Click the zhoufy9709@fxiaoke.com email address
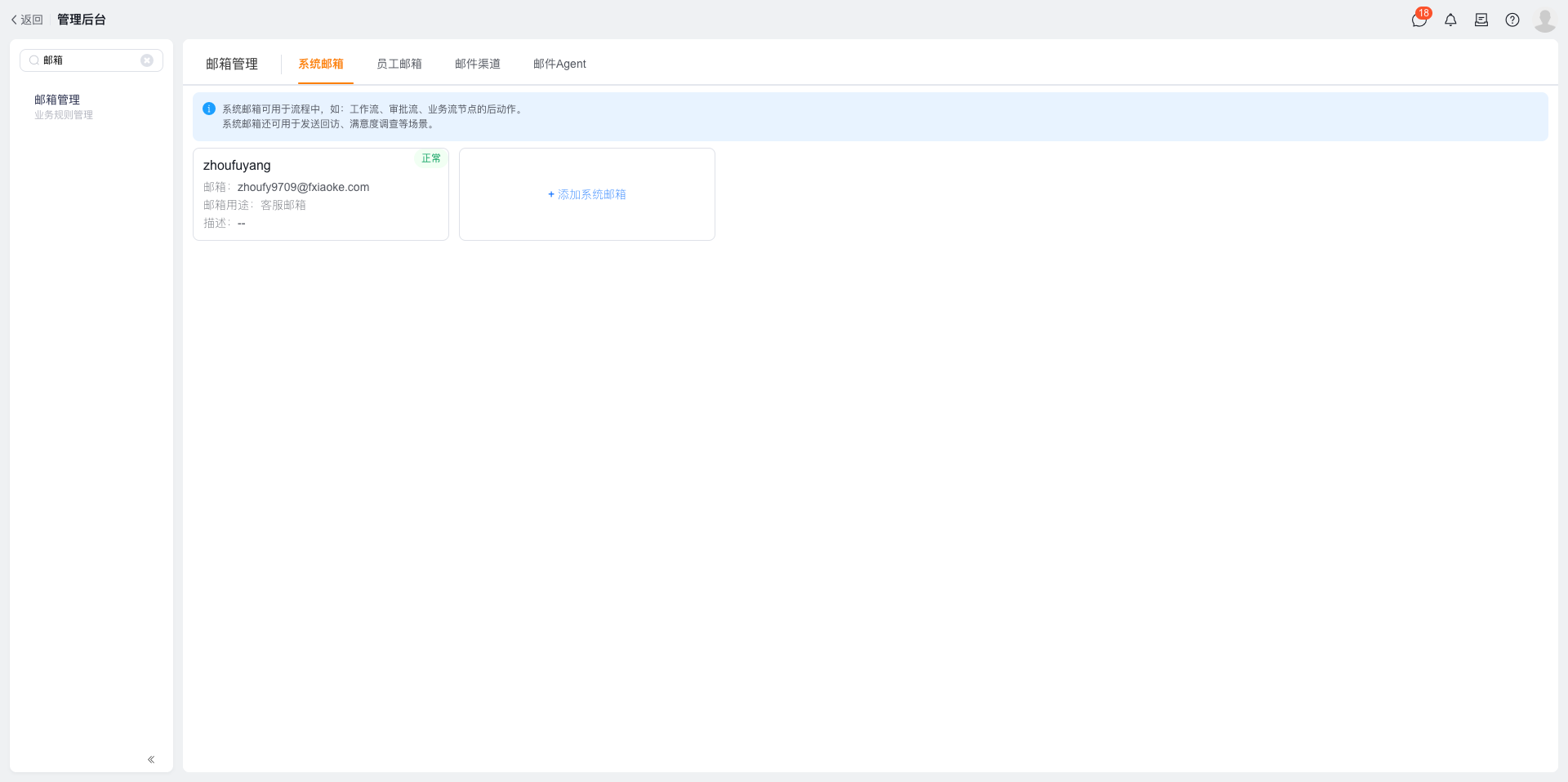This screenshot has height=782, width=1568. [303, 187]
